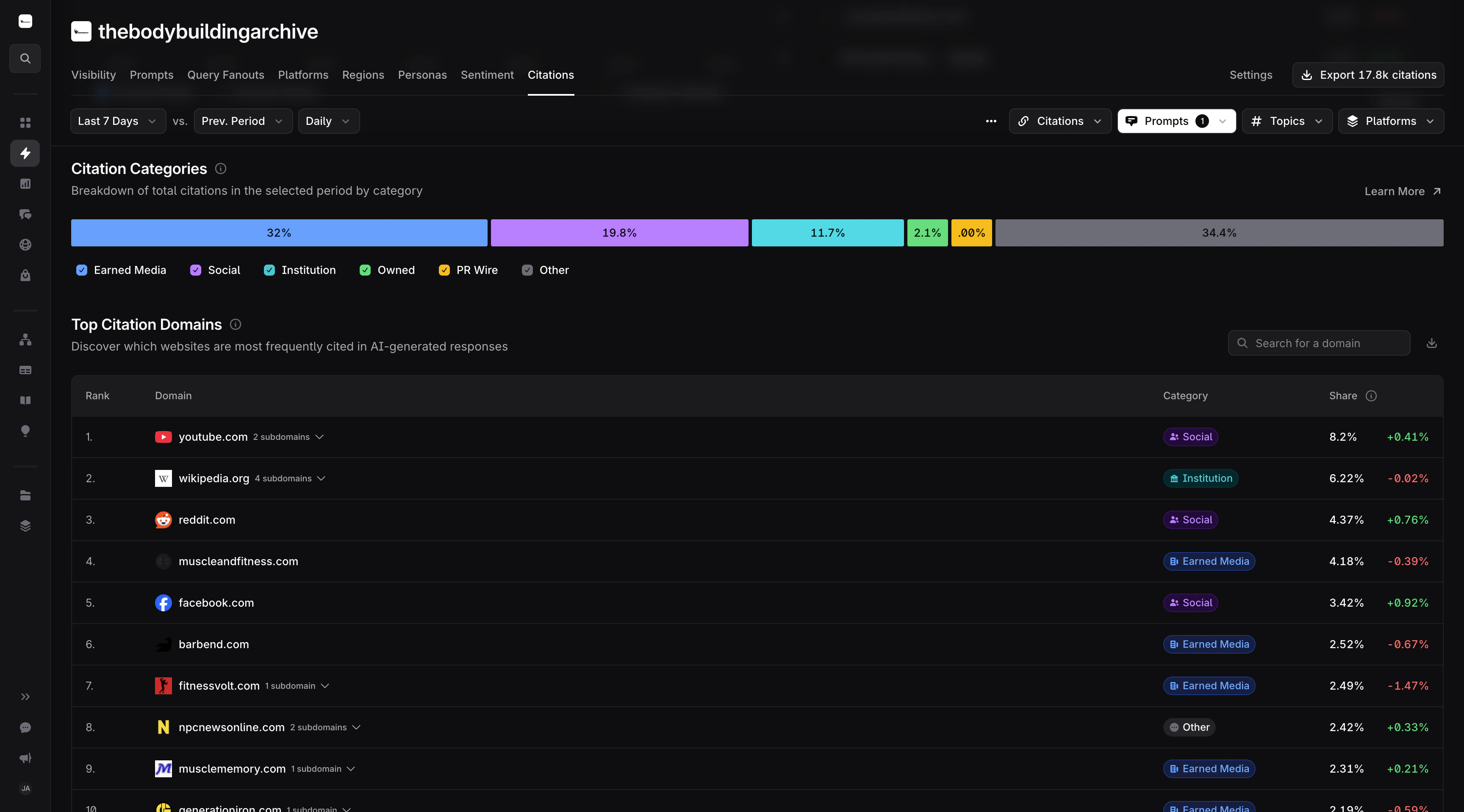This screenshot has width=1464, height=812.
Task: Click the Export 17.8k citations button
Action: pos(1368,75)
